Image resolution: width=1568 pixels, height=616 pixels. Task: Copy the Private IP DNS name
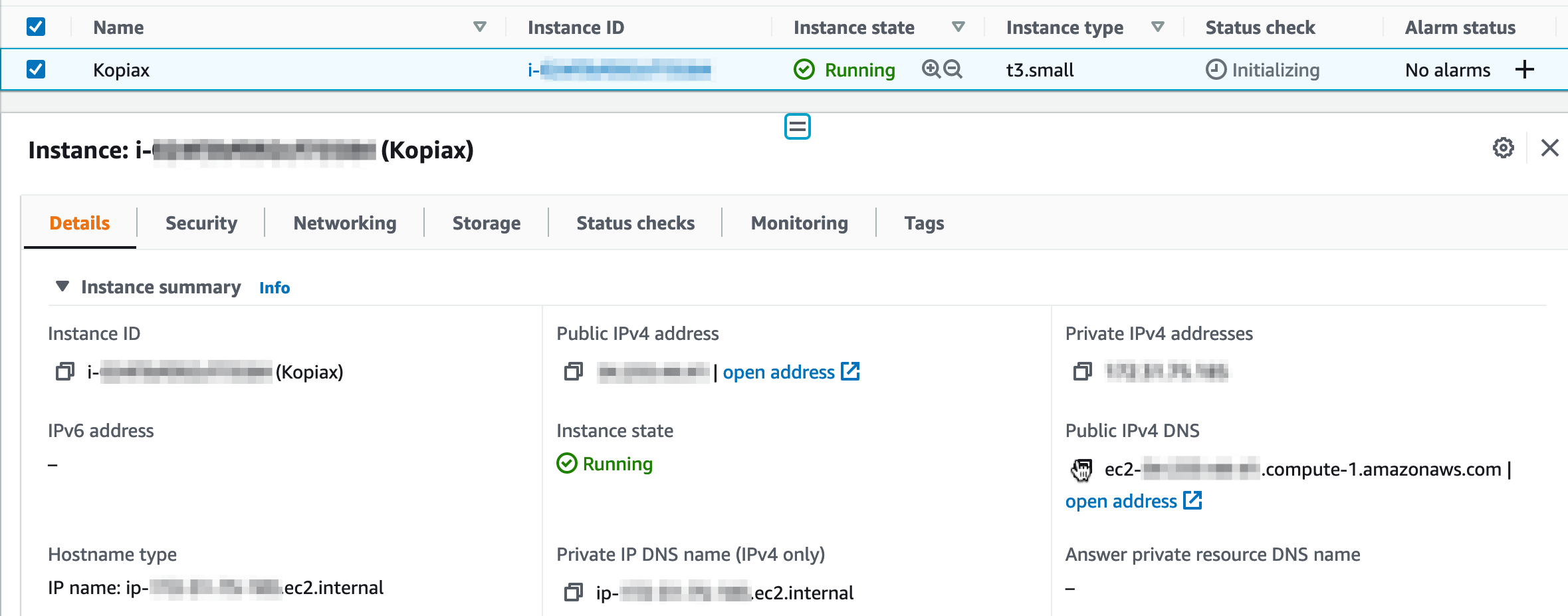pyautogui.click(x=573, y=592)
